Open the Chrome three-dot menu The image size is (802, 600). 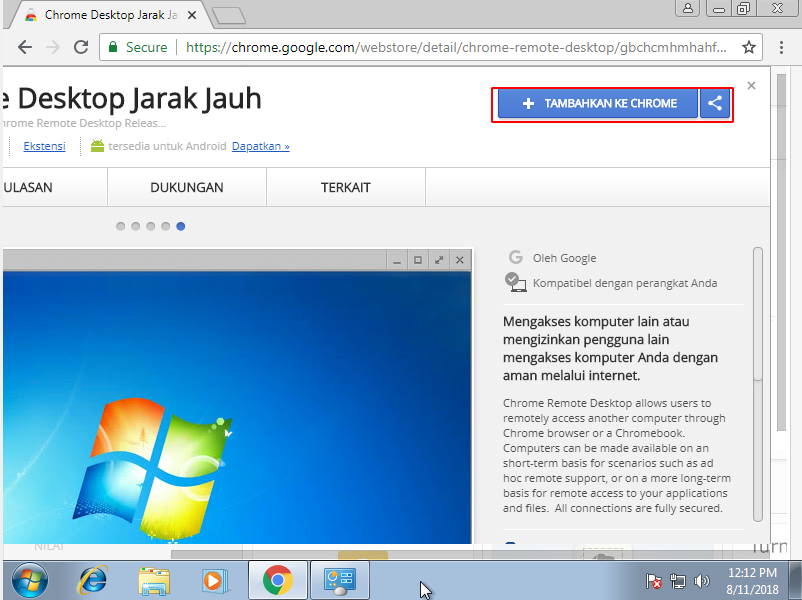(x=781, y=47)
